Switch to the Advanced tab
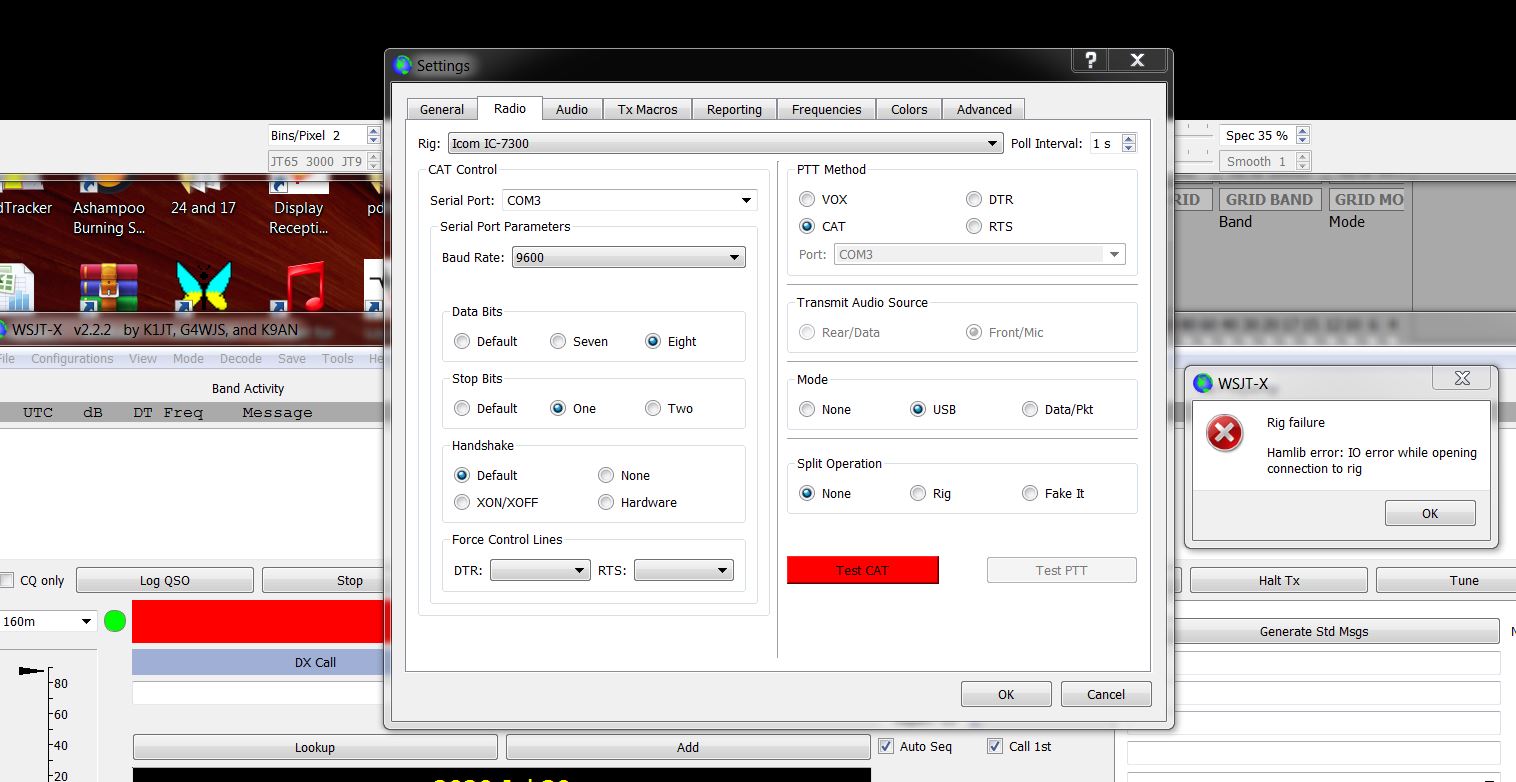Image resolution: width=1516 pixels, height=782 pixels. [x=984, y=109]
